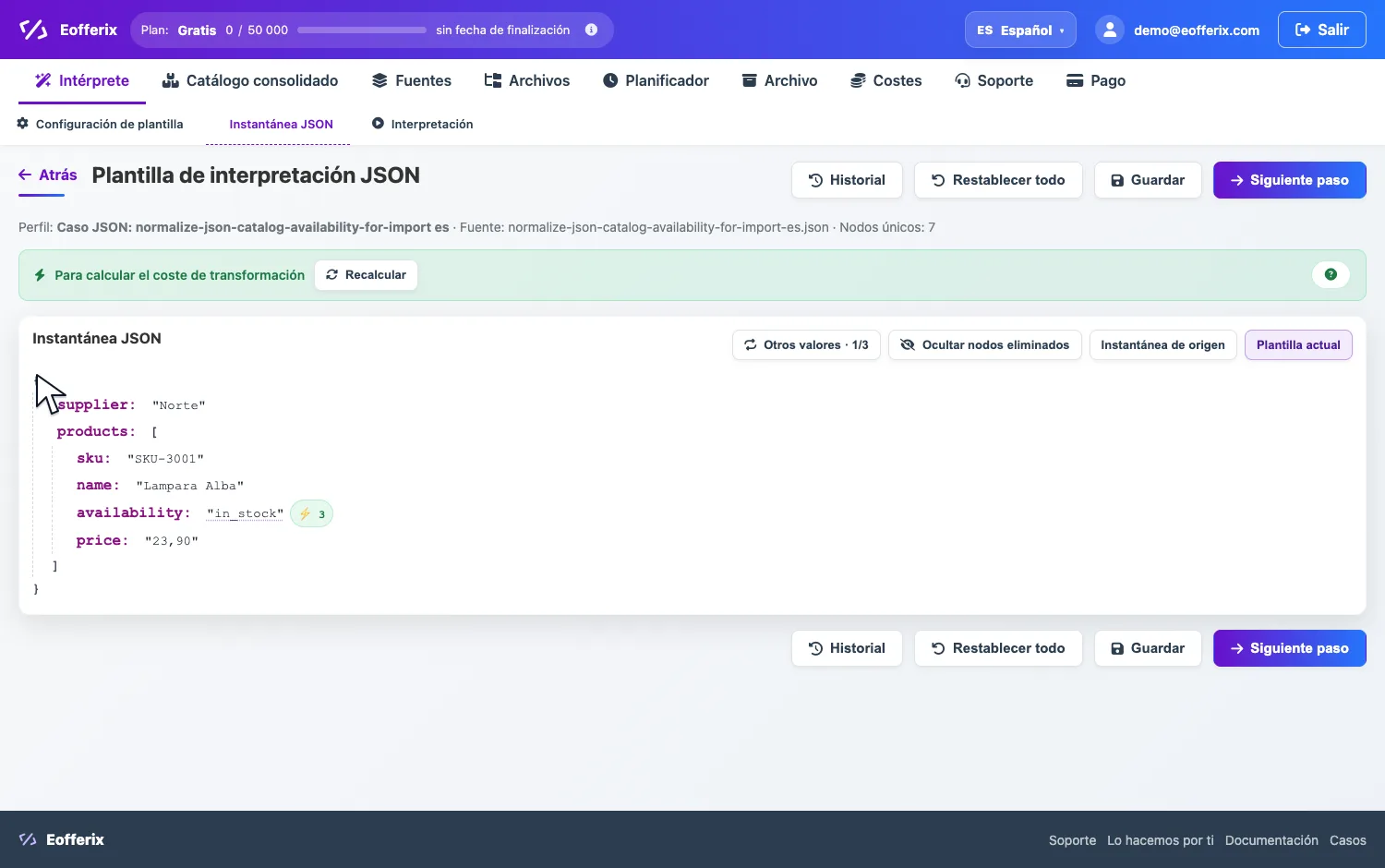
Task: Click the "Lampara Alba" value
Action: coord(190,486)
